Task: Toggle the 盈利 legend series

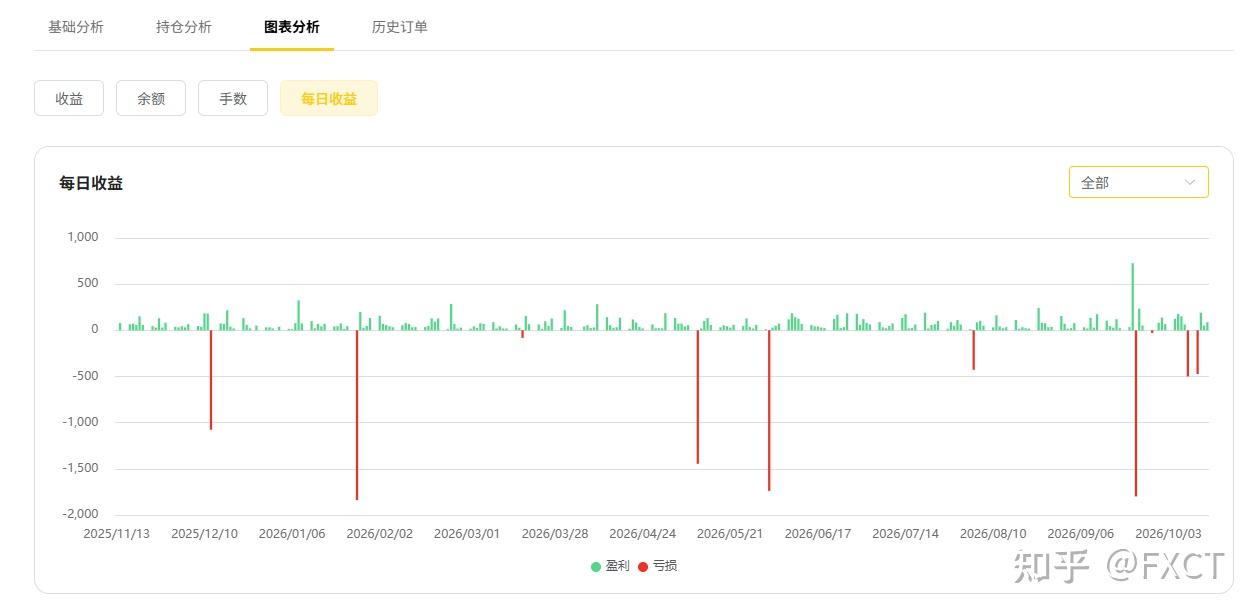Action: (610, 566)
